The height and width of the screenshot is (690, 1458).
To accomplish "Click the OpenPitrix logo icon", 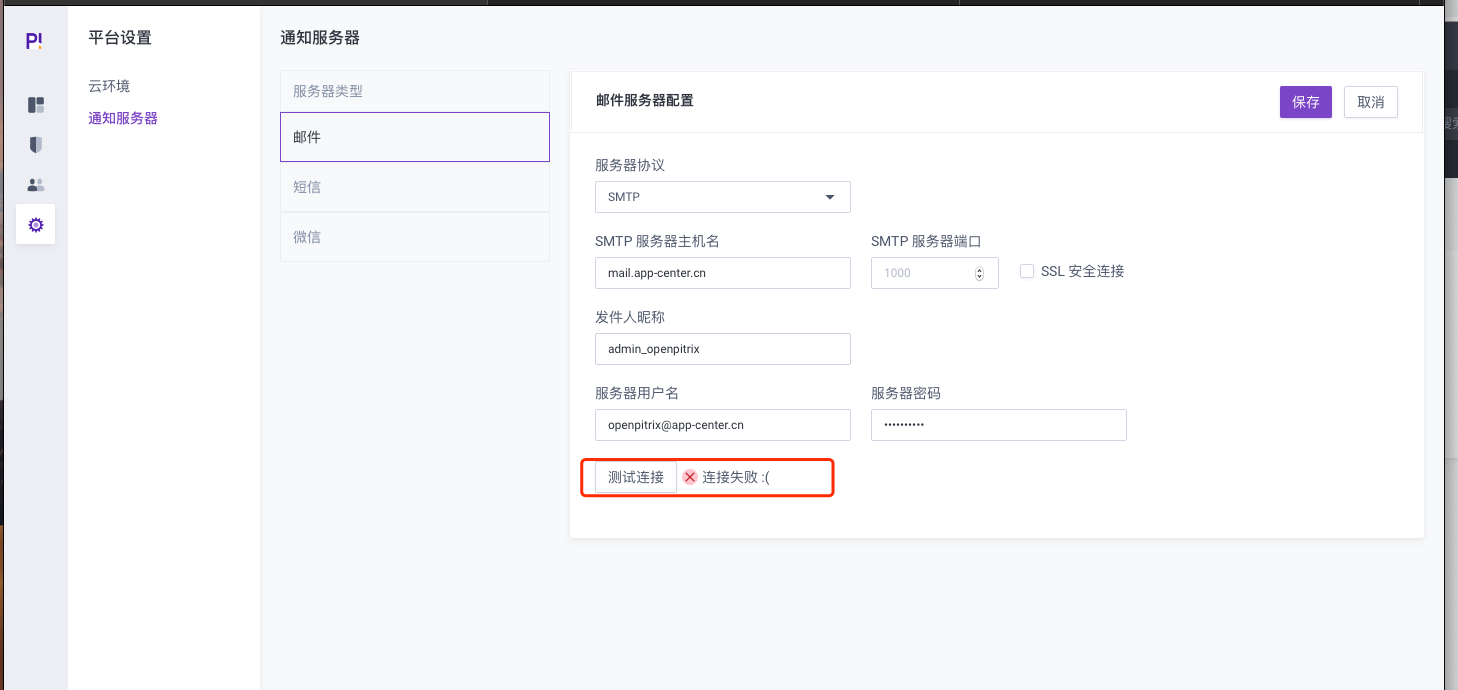I will pos(34,41).
